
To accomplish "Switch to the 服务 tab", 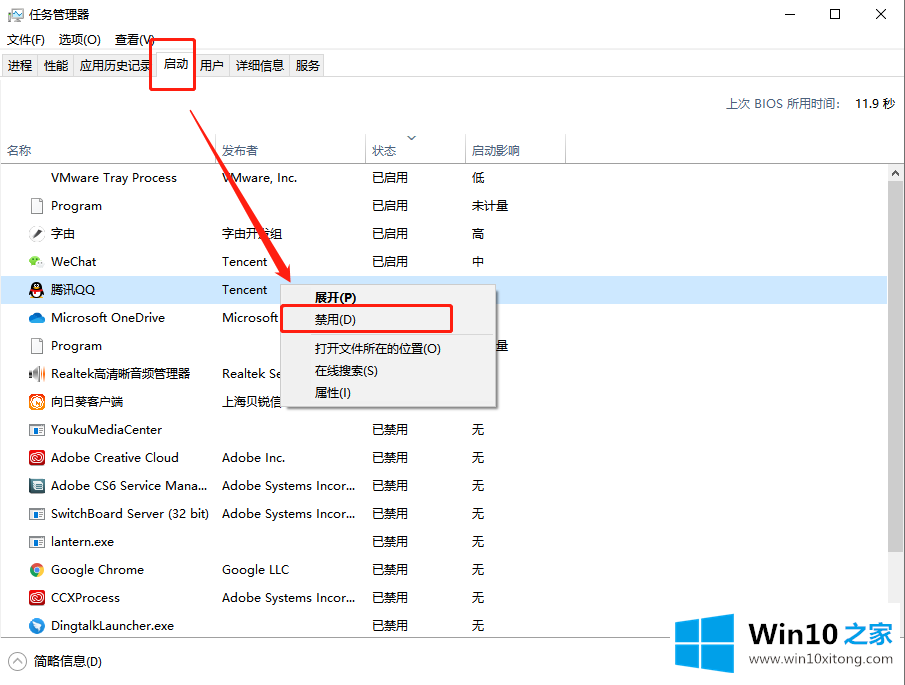I will click(307, 66).
